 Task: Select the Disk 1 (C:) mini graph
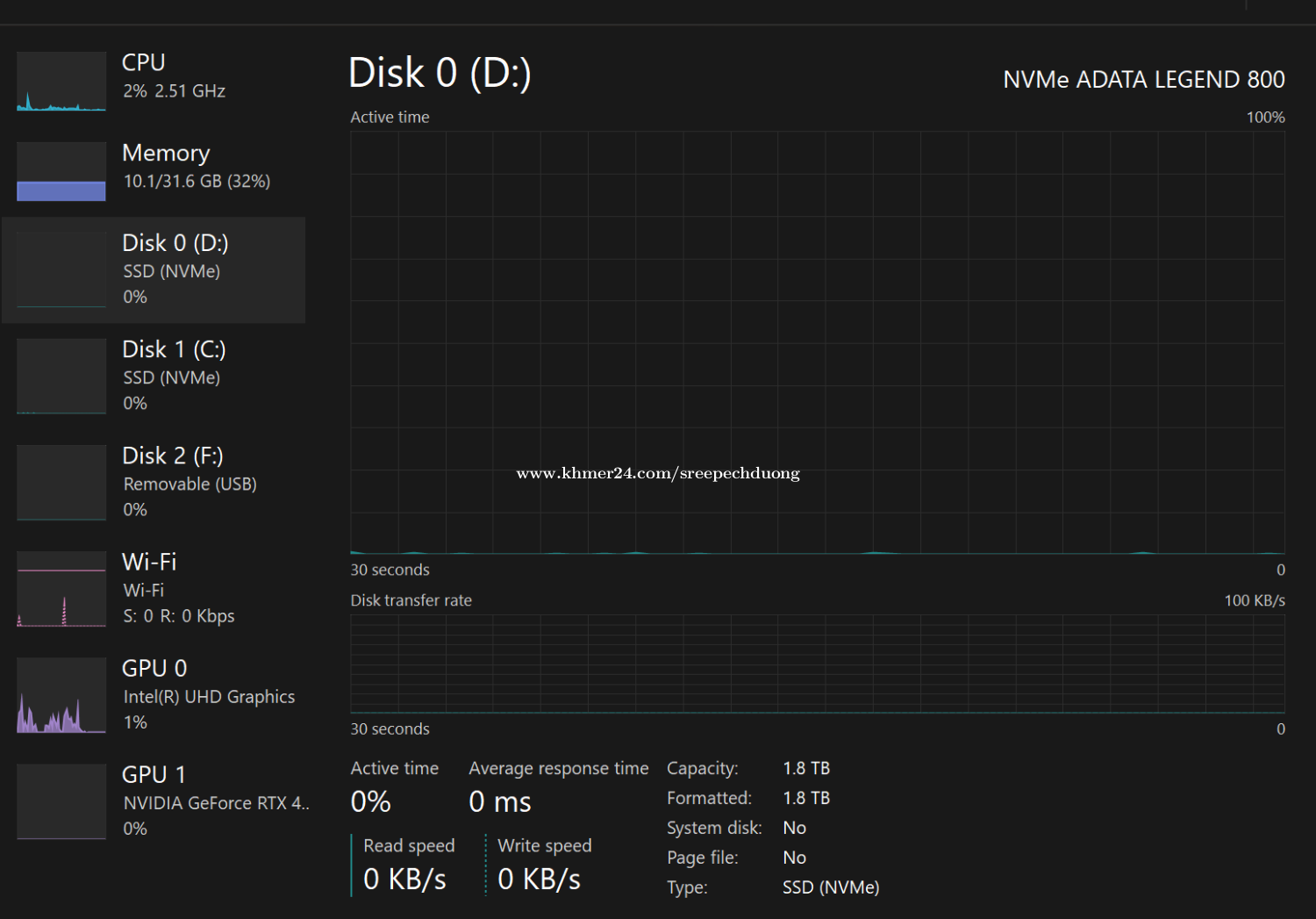(x=61, y=377)
